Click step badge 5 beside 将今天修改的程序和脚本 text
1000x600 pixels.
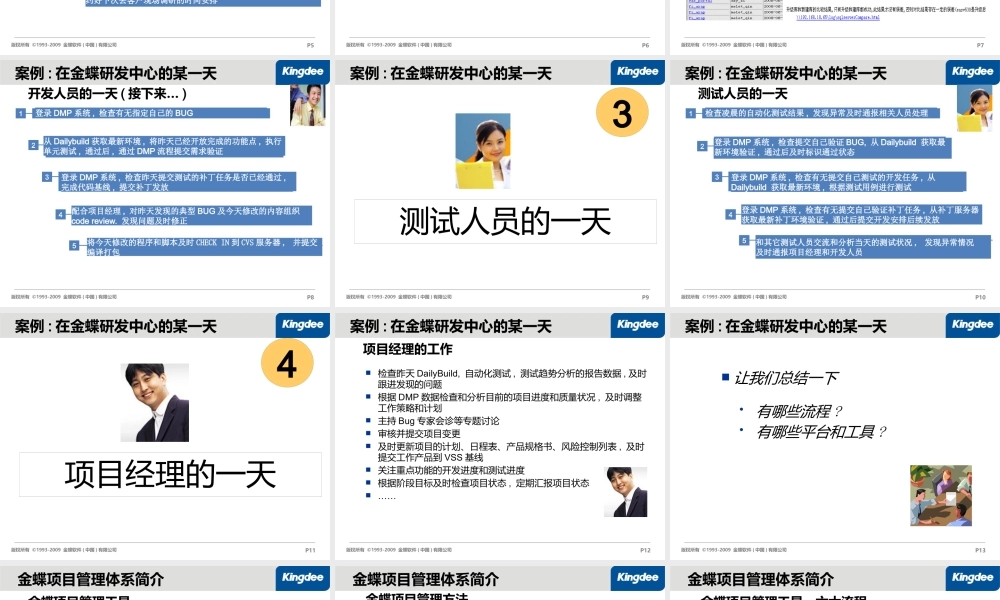(74, 245)
